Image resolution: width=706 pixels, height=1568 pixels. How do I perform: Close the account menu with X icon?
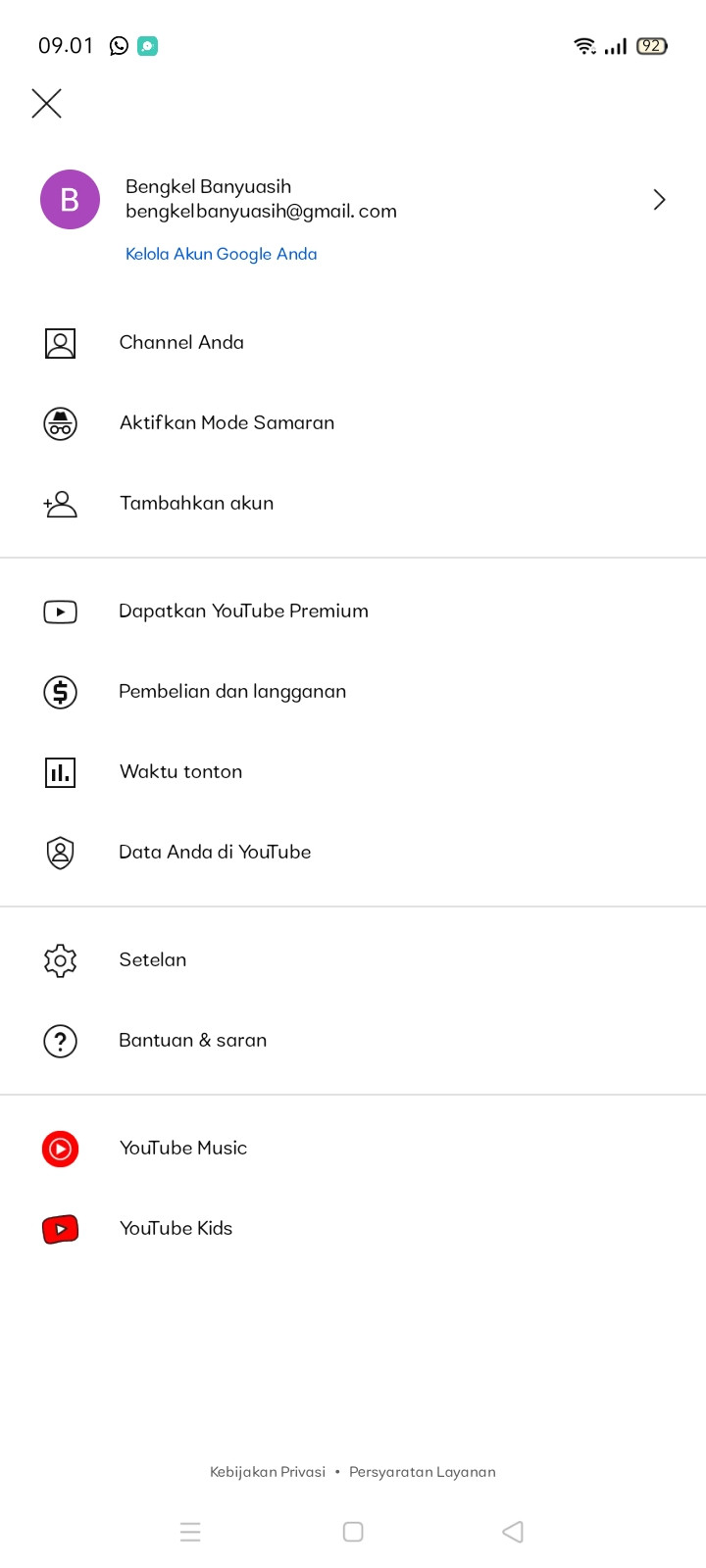coord(46,103)
